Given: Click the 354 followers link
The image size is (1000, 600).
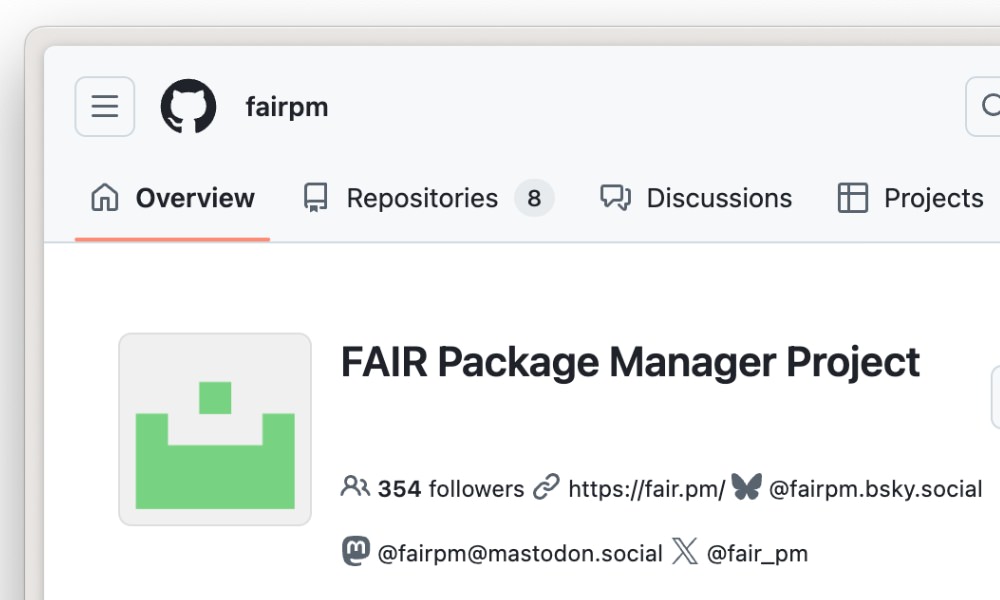Looking at the screenshot, I should pyautogui.click(x=450, y=488).
